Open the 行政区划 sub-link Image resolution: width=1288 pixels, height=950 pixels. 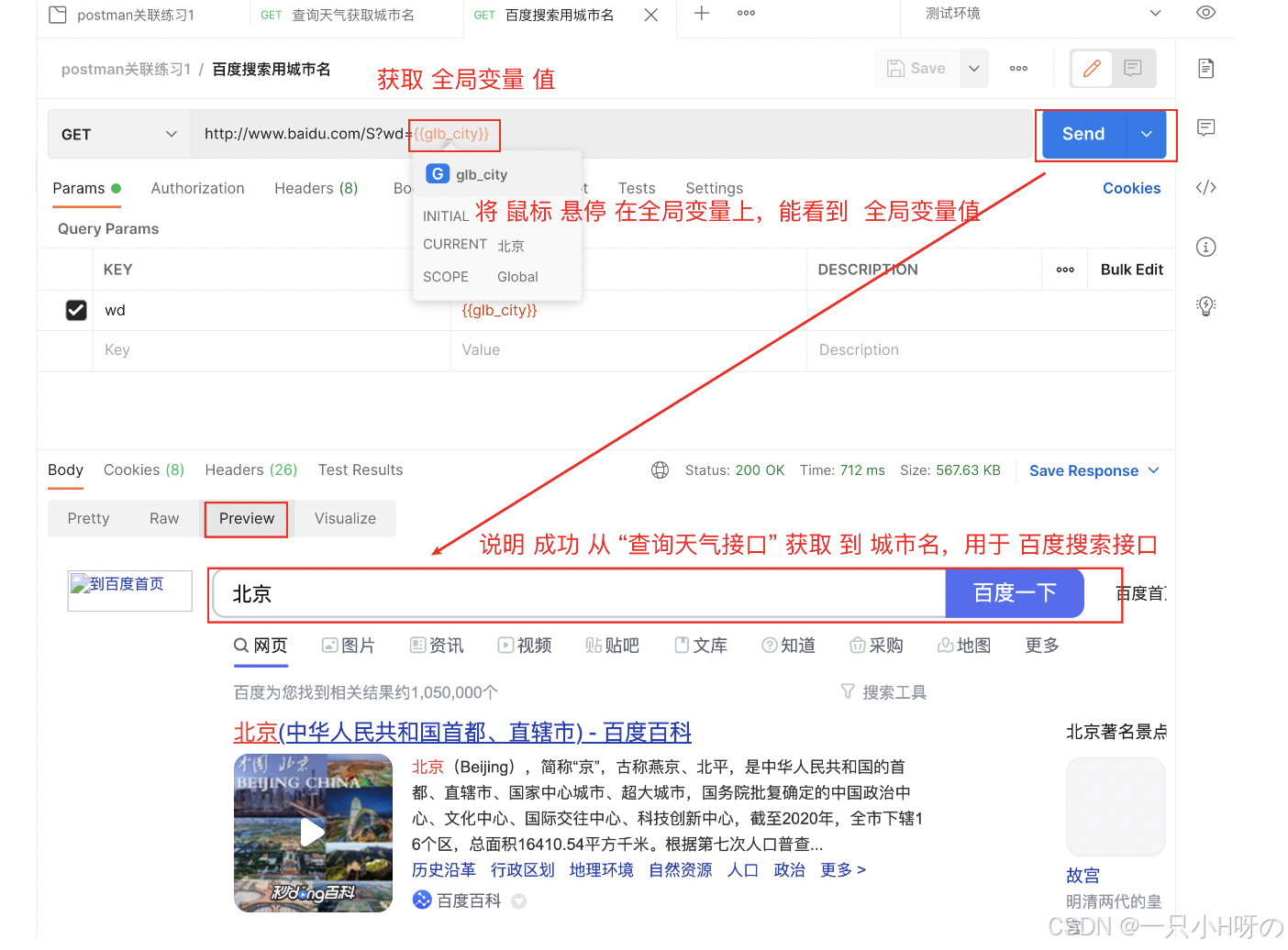522,869
